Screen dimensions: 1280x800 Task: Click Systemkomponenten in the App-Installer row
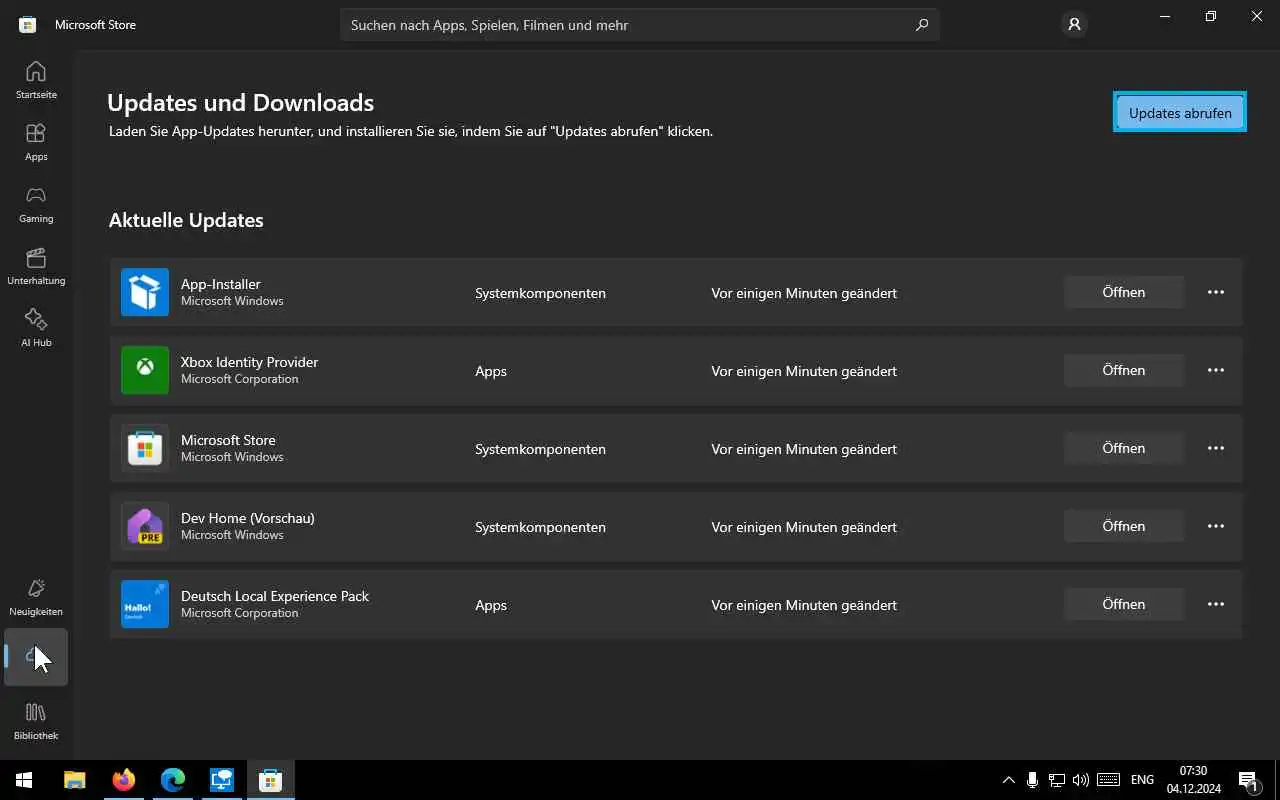point(540,293)
